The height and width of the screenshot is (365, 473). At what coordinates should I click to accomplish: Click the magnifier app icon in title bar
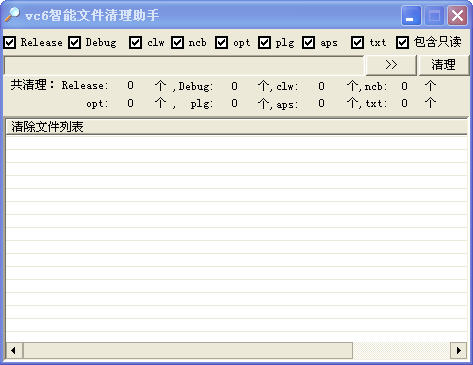coord(12,15)
